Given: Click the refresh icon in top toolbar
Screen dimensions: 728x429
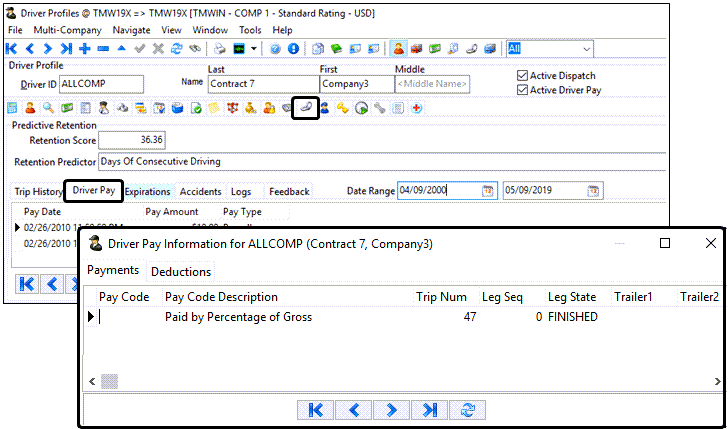Looking at the screenshot, I should tap(176, 48).
